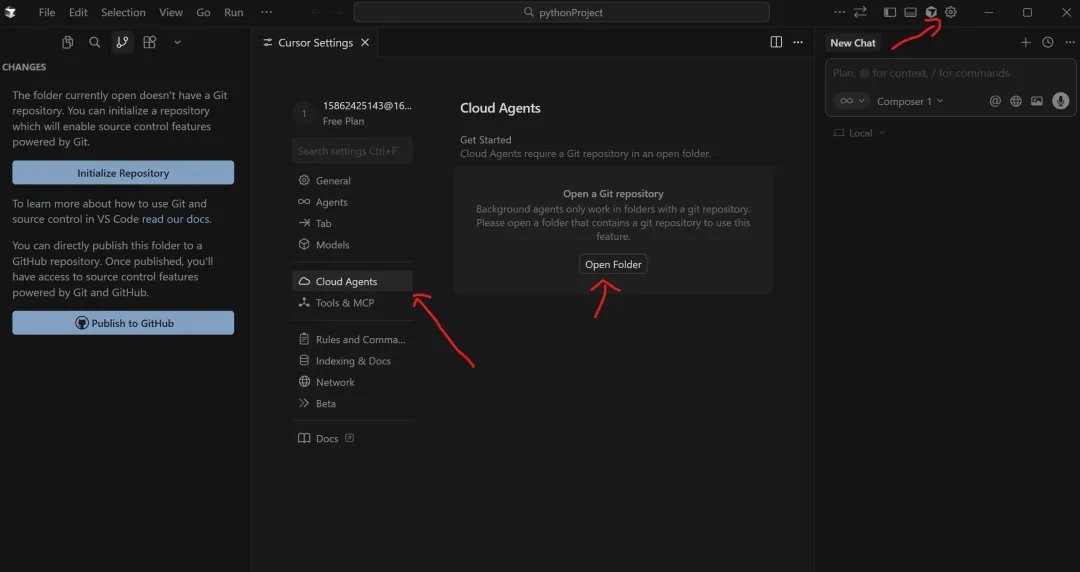
Task: Show chat history clock icon
Action: [1048, 42]
